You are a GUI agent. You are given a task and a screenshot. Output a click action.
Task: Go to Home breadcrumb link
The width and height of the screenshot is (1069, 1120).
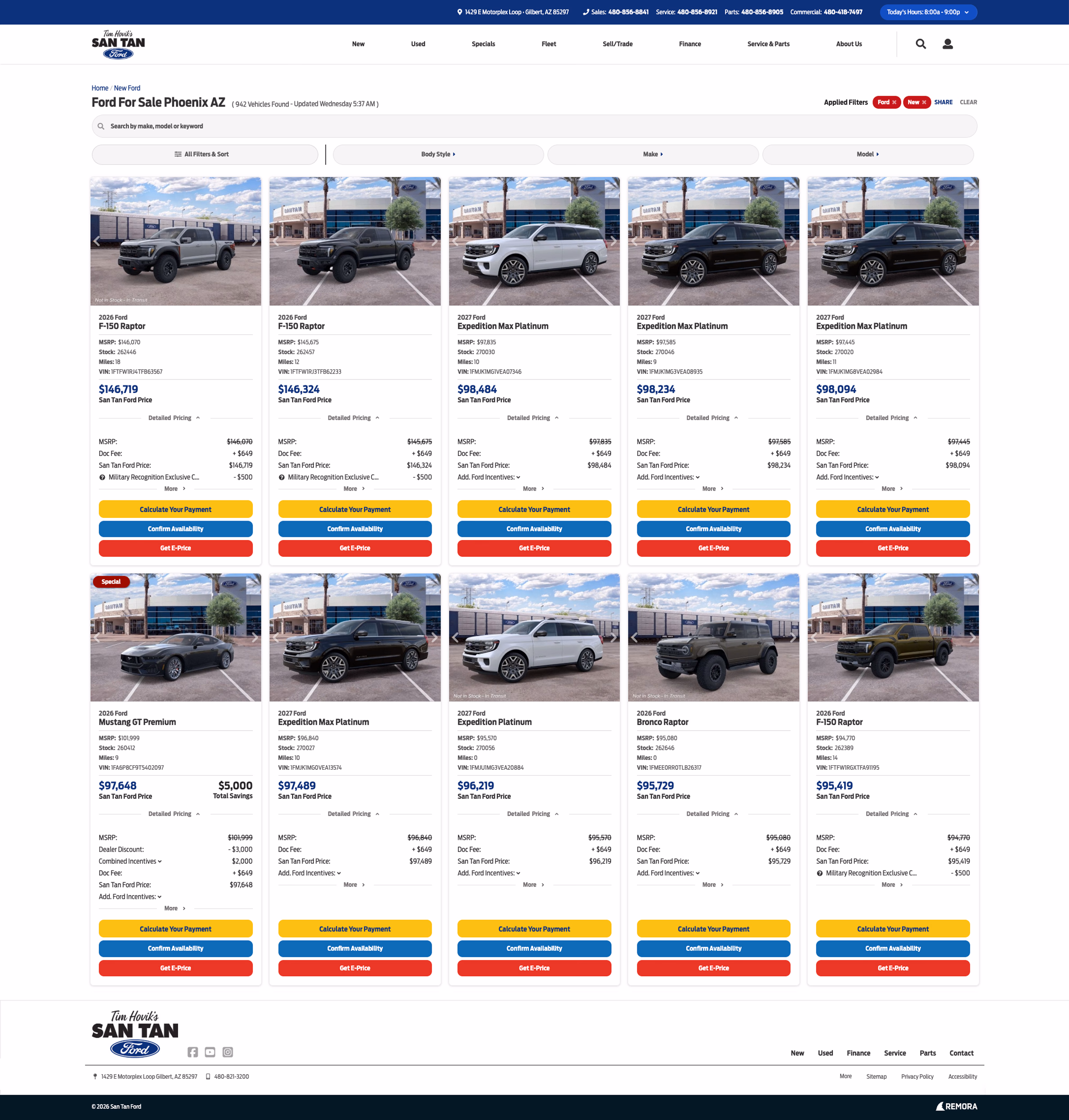coord(100,88)
